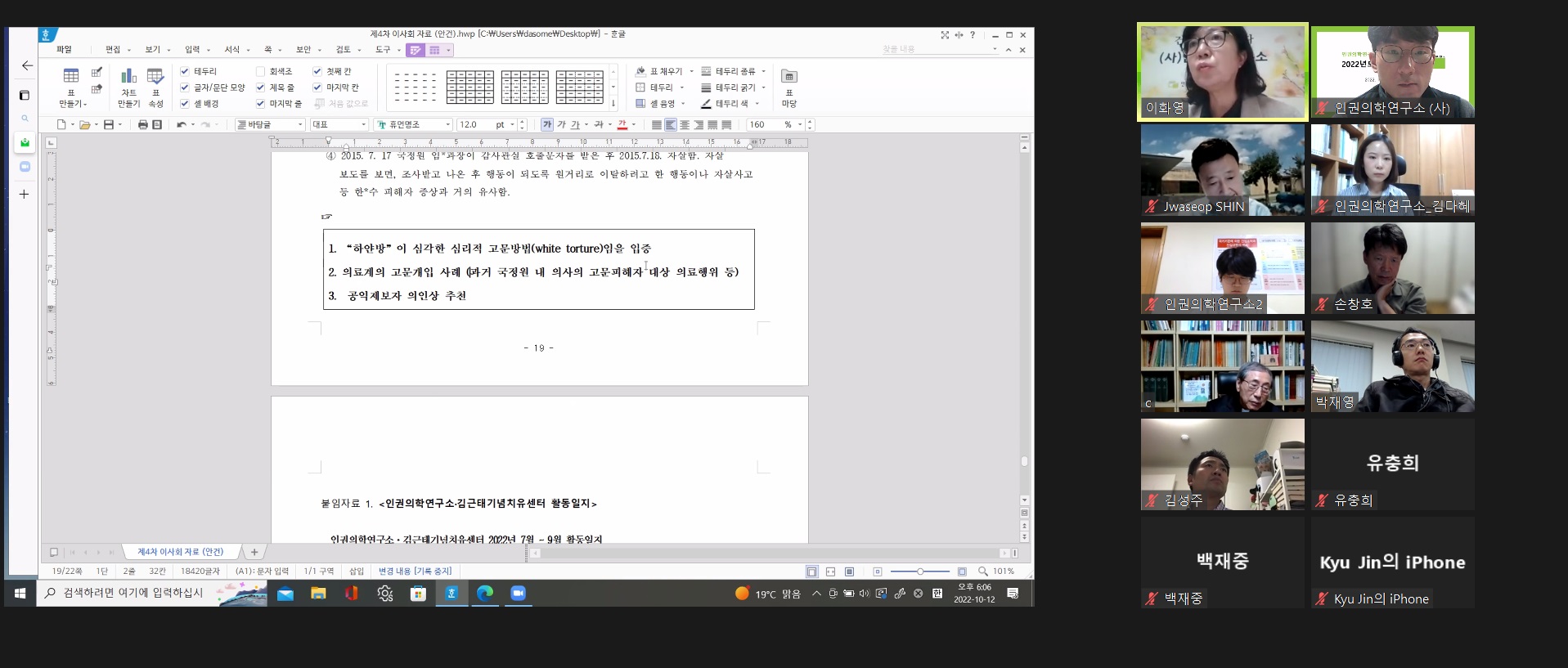Align paragraph justify both sides

[657, 124]
